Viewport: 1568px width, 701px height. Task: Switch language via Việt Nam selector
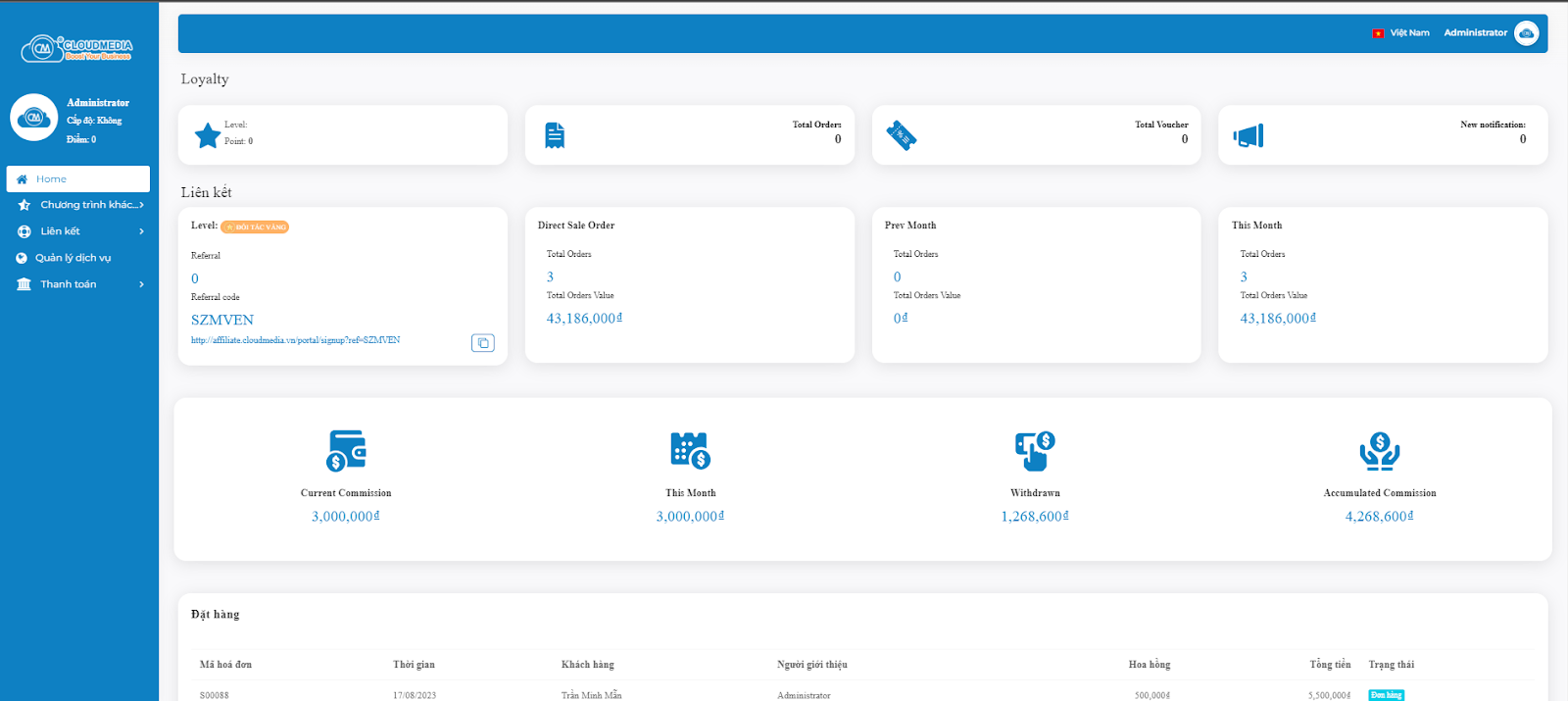1400,32
